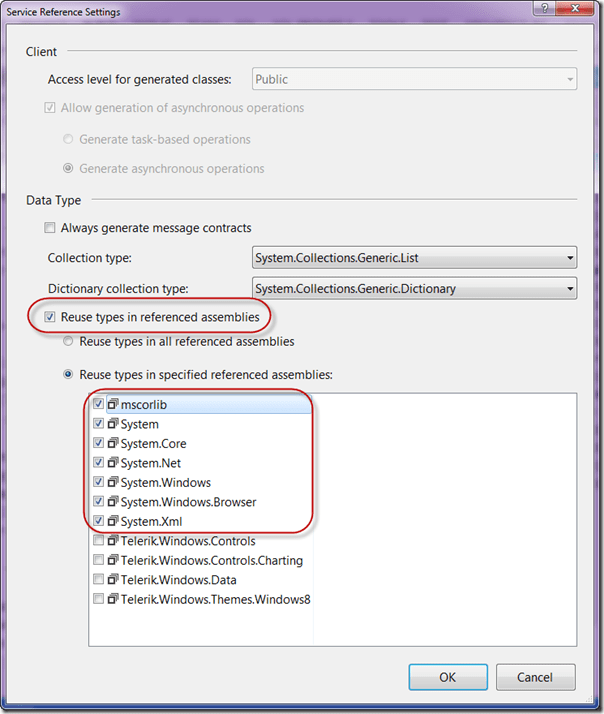
Task: Click the mscorlib assembly icon
Action: (113, 405)
